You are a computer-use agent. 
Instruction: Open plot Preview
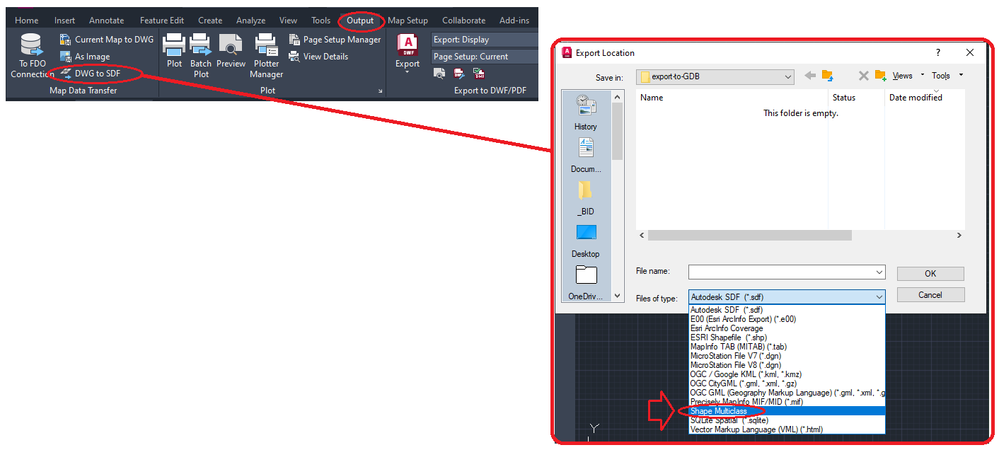[231, 51]
